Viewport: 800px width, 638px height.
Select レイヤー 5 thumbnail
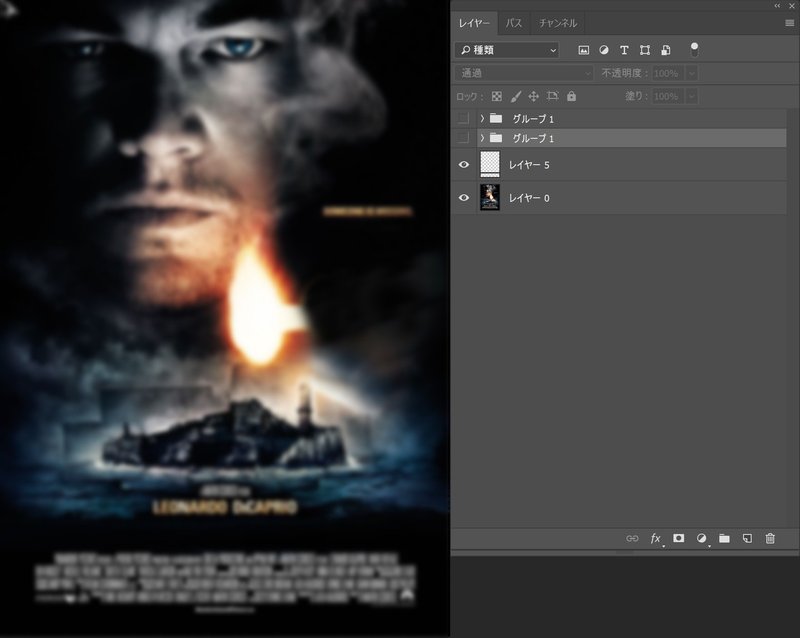[x=490, y=164]
